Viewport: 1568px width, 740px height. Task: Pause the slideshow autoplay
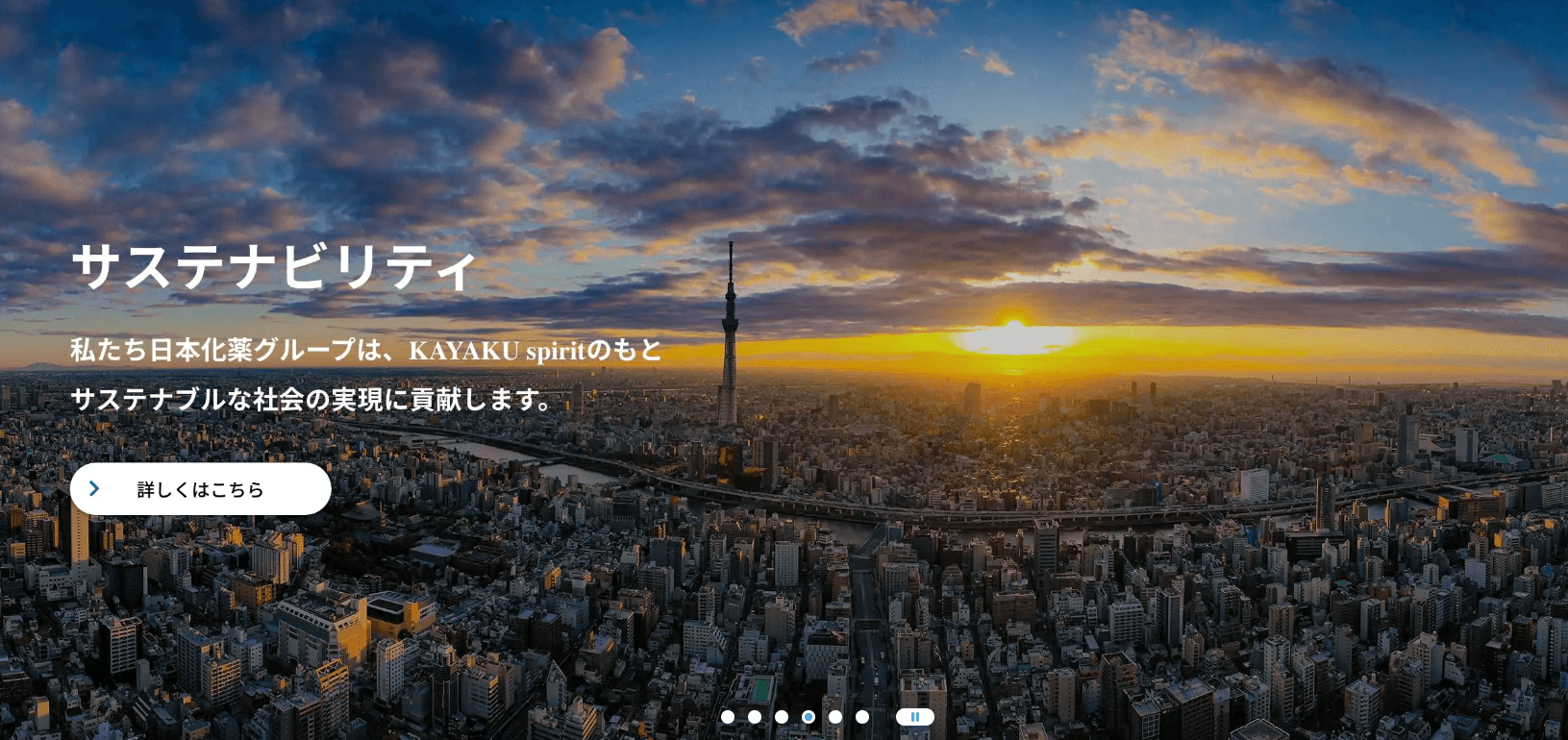(x=915, y=717)
